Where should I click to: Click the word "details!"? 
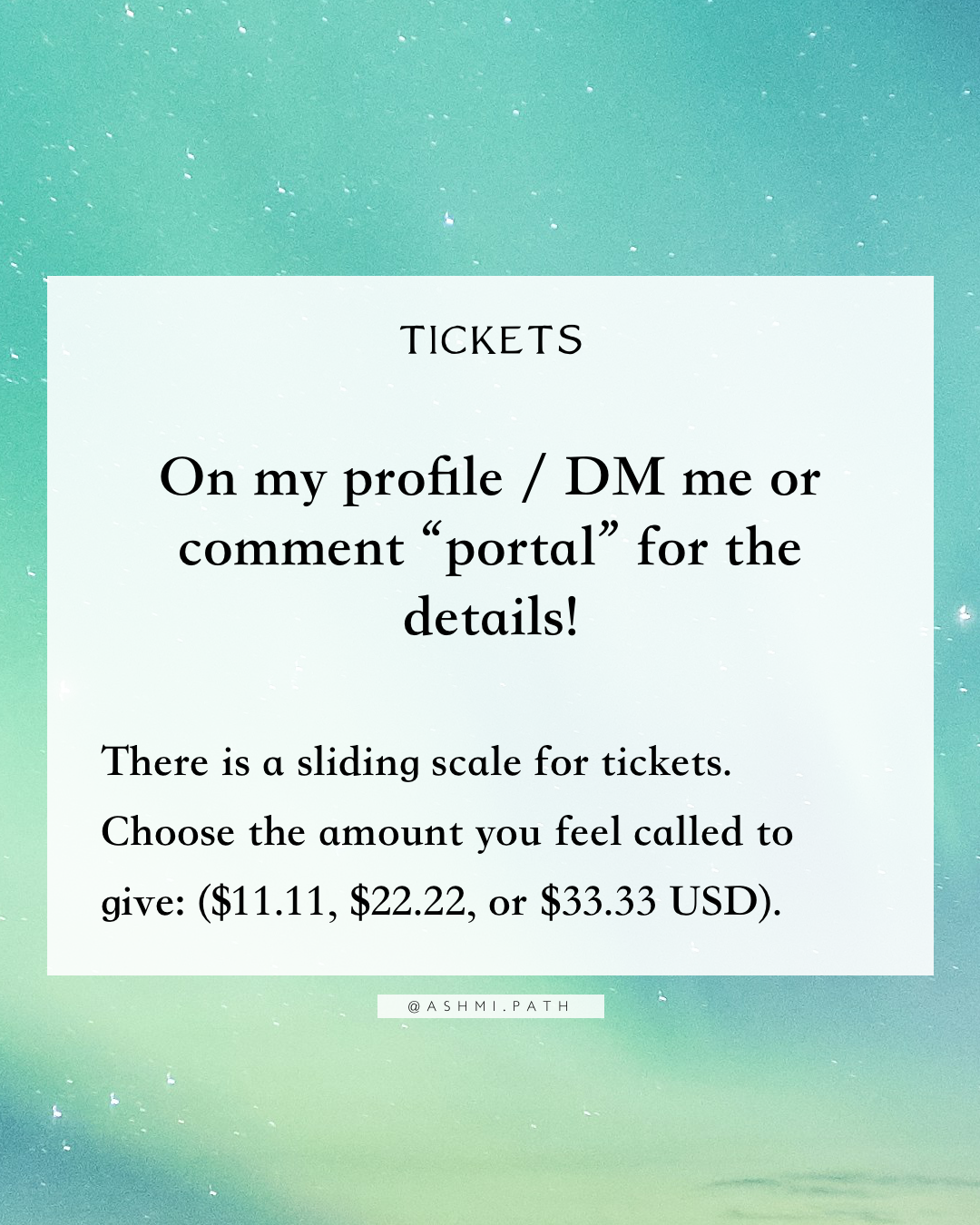pyautogui.click(x=490, y=618)
